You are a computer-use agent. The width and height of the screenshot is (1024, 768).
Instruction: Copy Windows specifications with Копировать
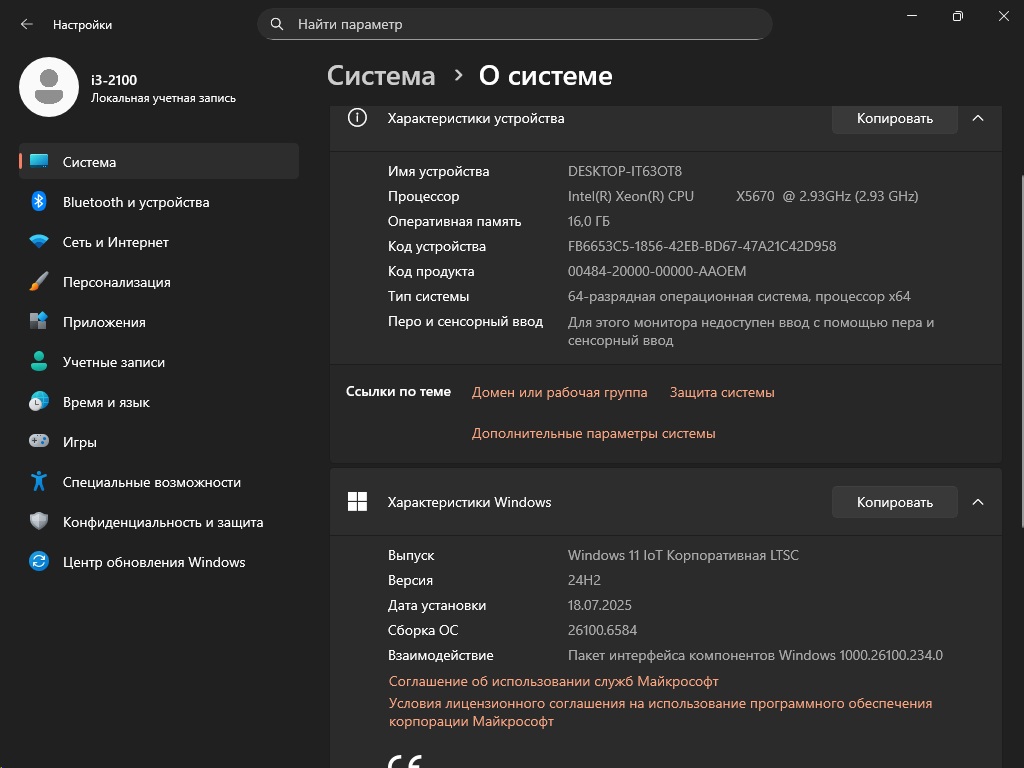coord(895,502)
